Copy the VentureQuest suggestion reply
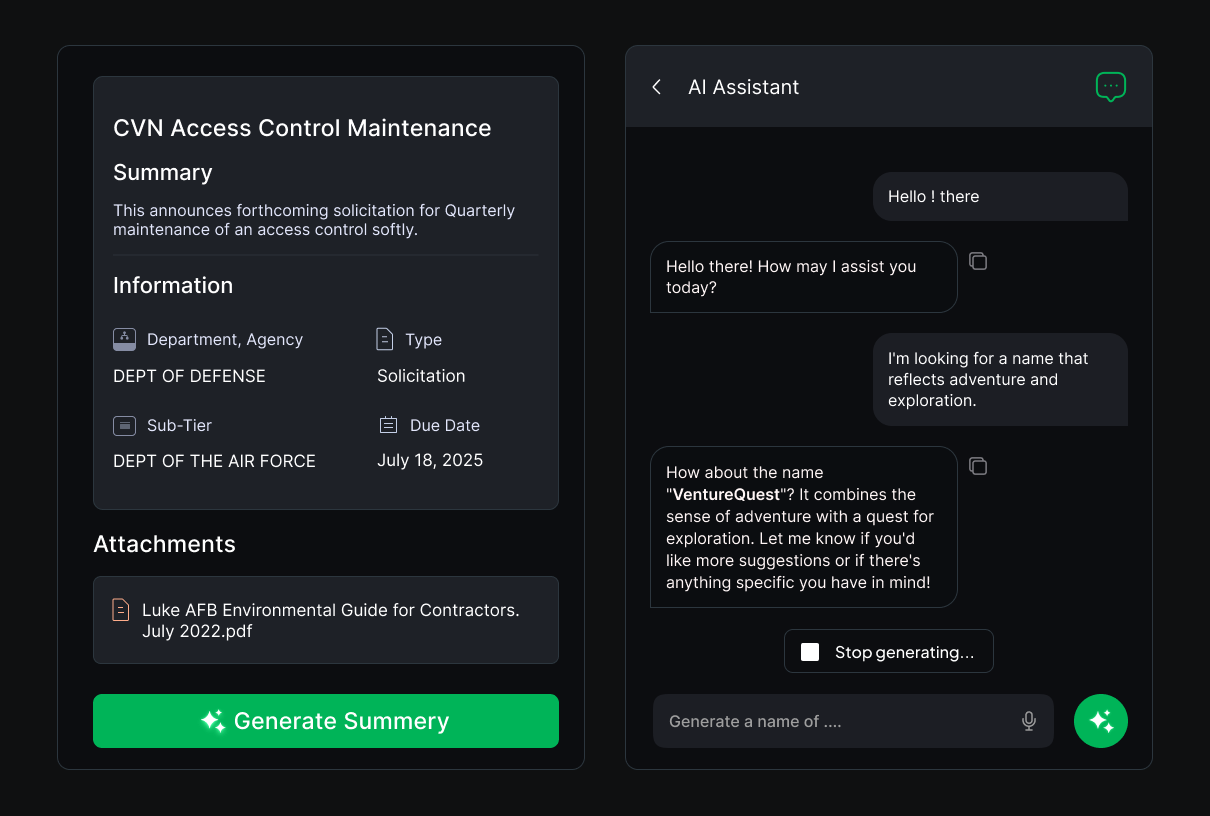This screenshot has width=1210, height=816. pyautogui.click(x=978, y=466)
